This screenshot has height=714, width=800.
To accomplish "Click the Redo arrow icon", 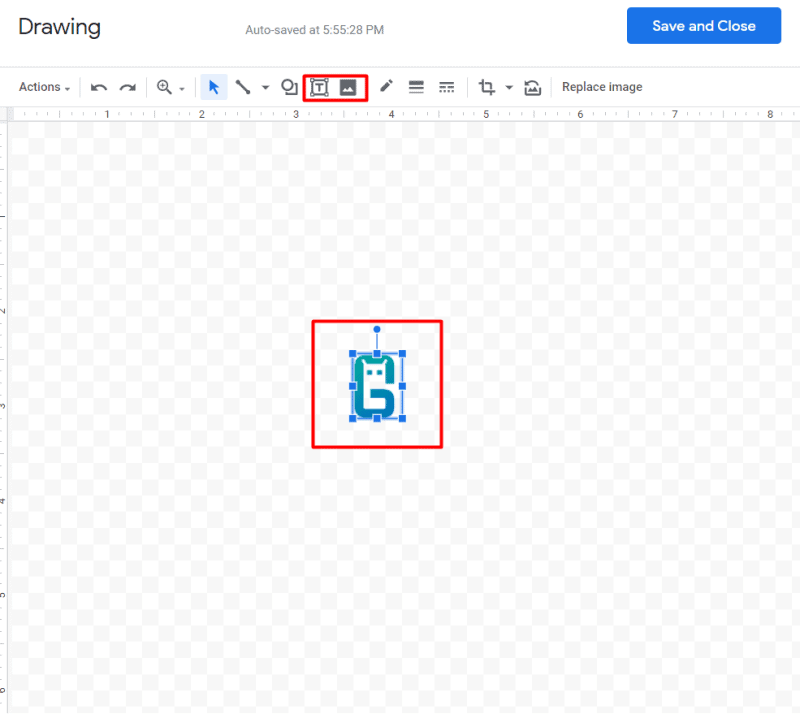I will click(x=128, y=88).
